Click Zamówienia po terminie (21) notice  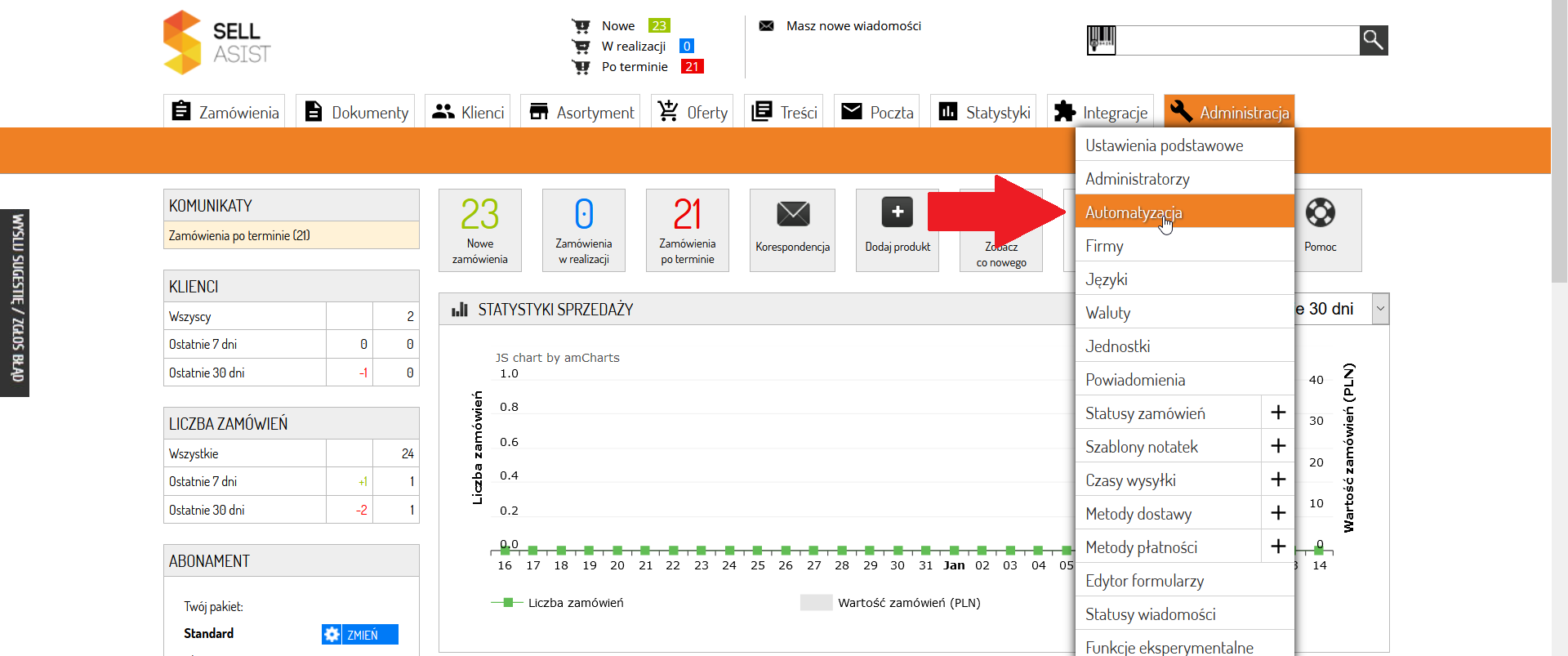pyautogui.click(x=292, y=235)
